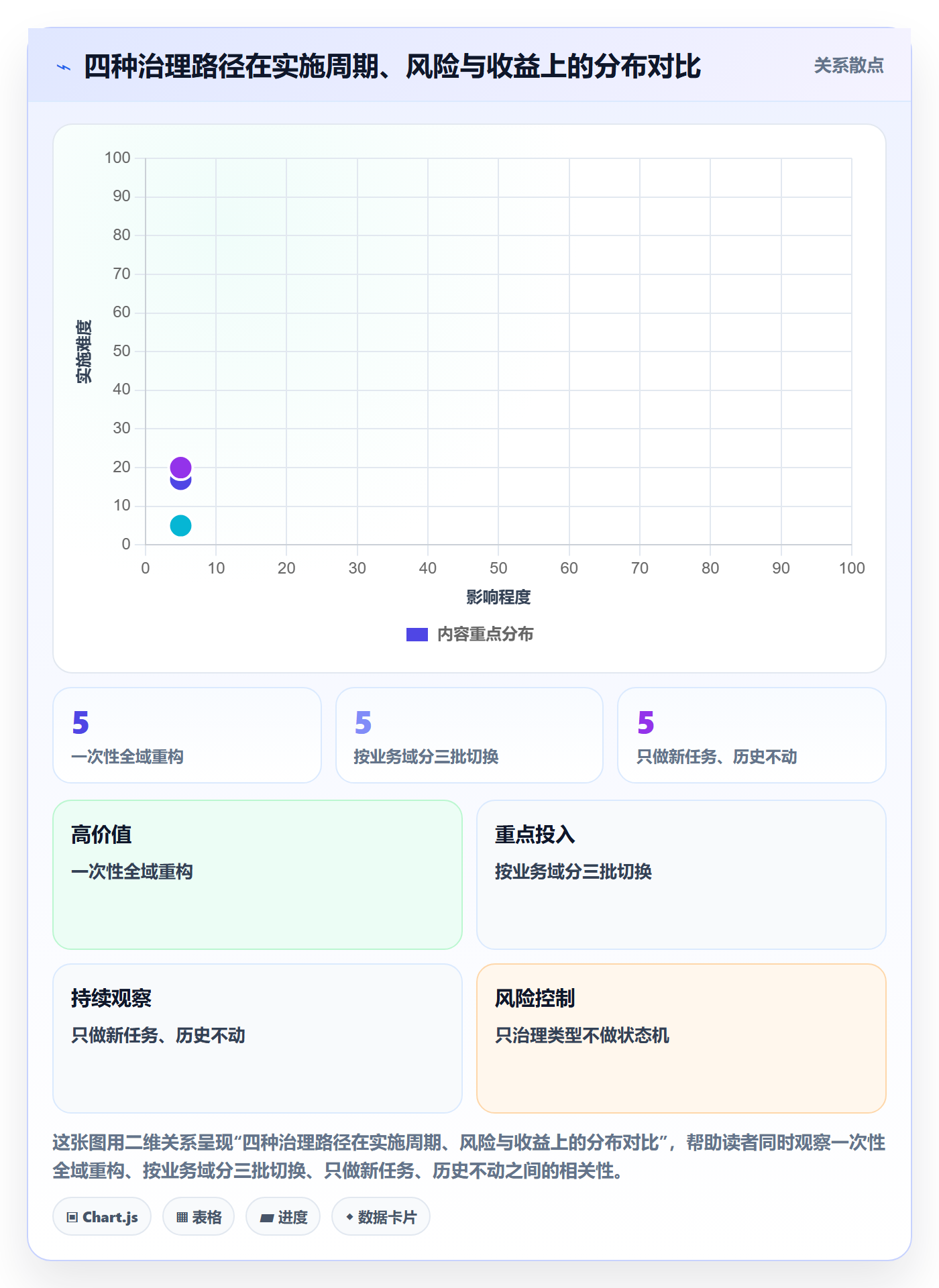Click the 内容重点分布 legend color swatch
939x1288 pixels.
[x=417, y=635]
